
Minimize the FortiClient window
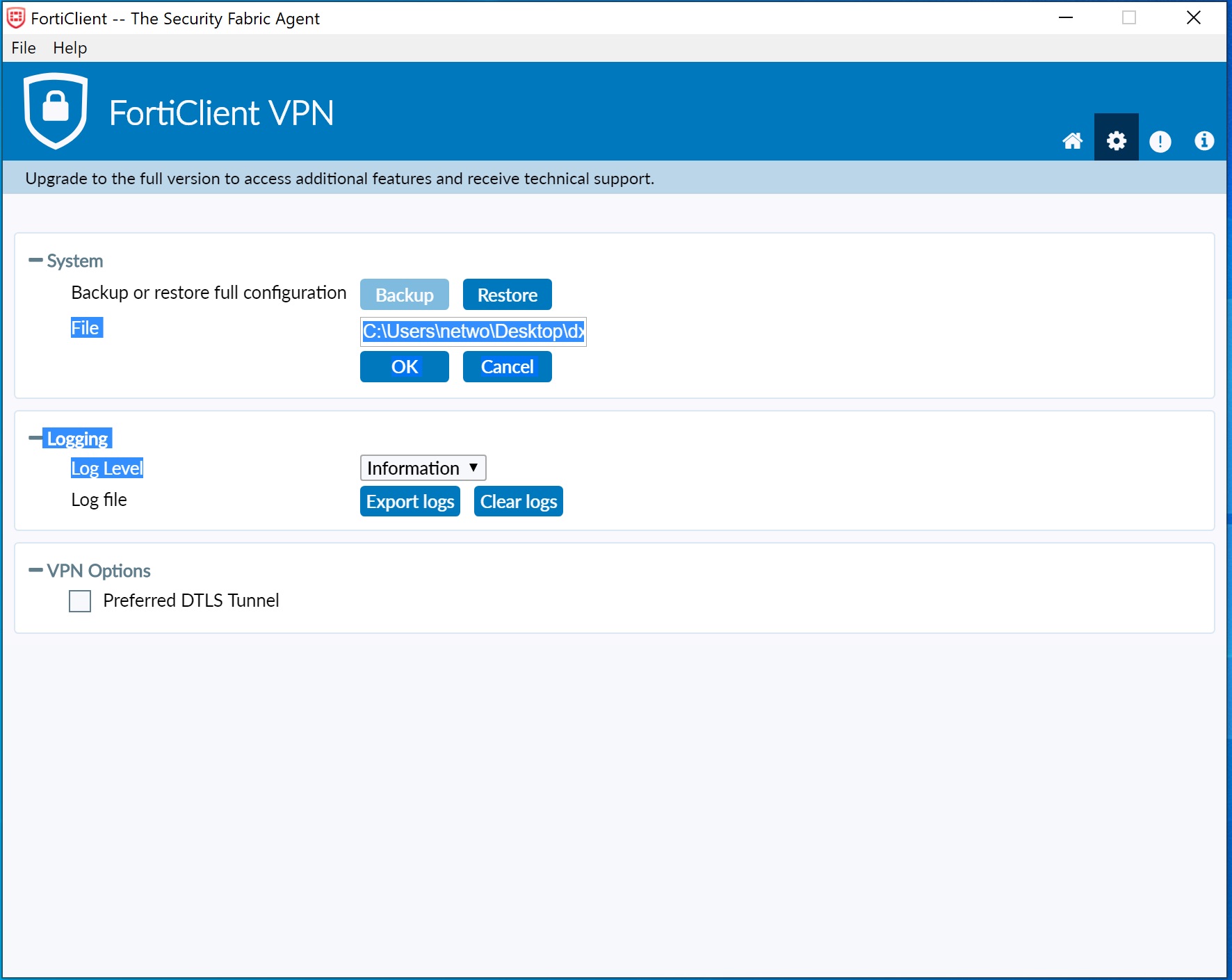click(1066, 18)
